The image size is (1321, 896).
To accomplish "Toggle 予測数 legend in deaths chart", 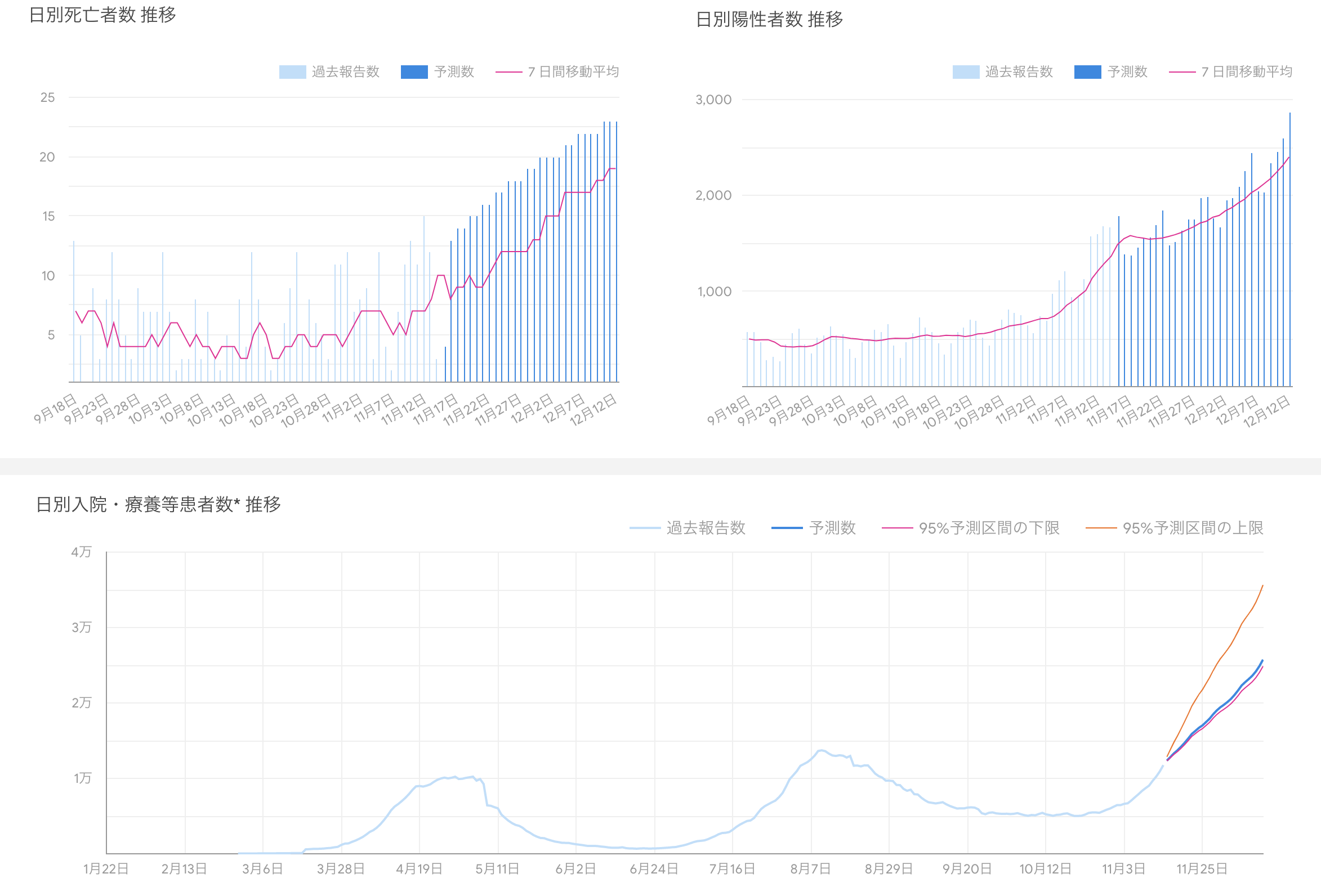I will click(x=437, y=71).
